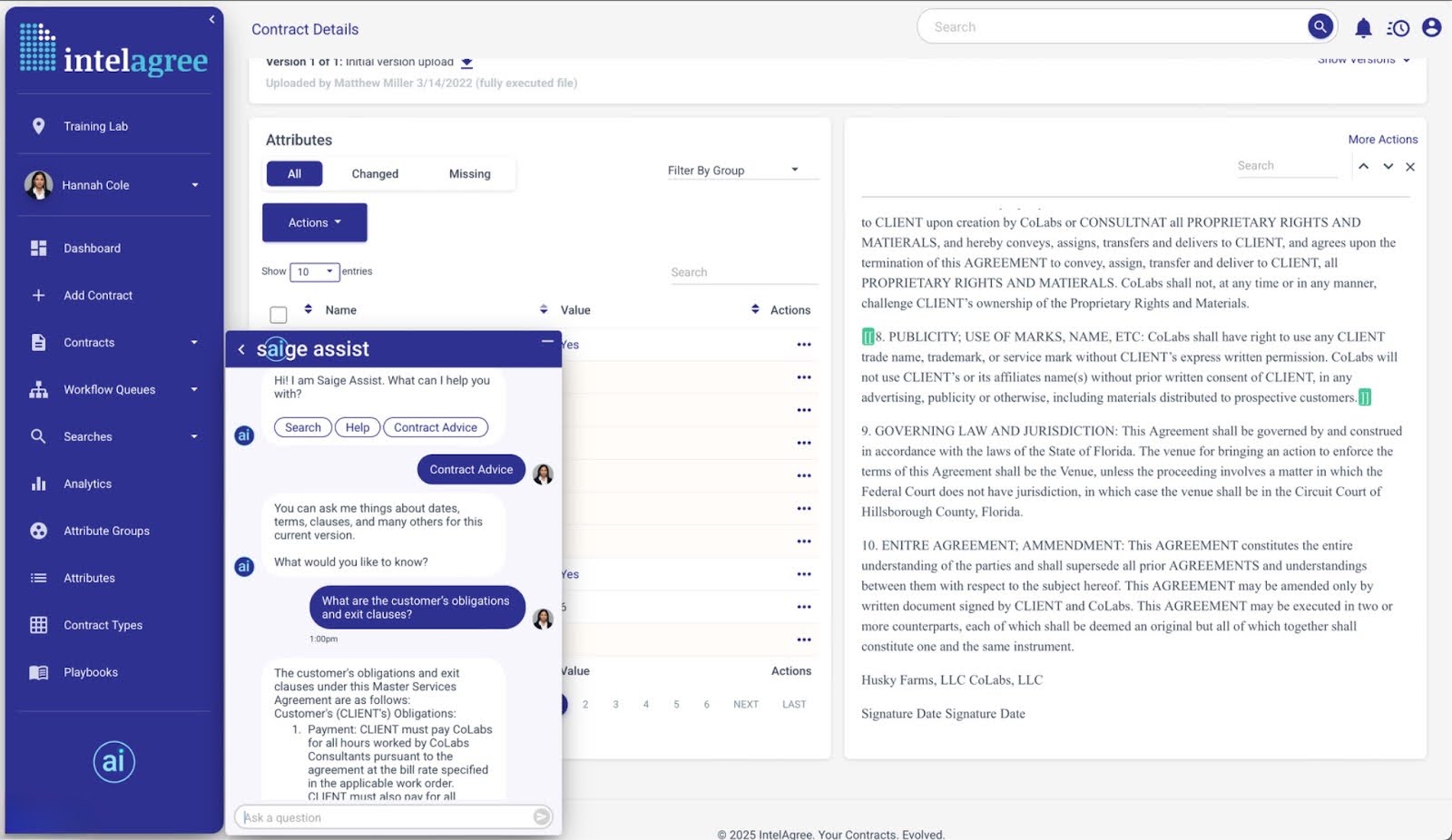Click the Search chip in Saige Assist
Image resolution: width=1452 pixels, height=840 pixels.
(x=303, y=427)
